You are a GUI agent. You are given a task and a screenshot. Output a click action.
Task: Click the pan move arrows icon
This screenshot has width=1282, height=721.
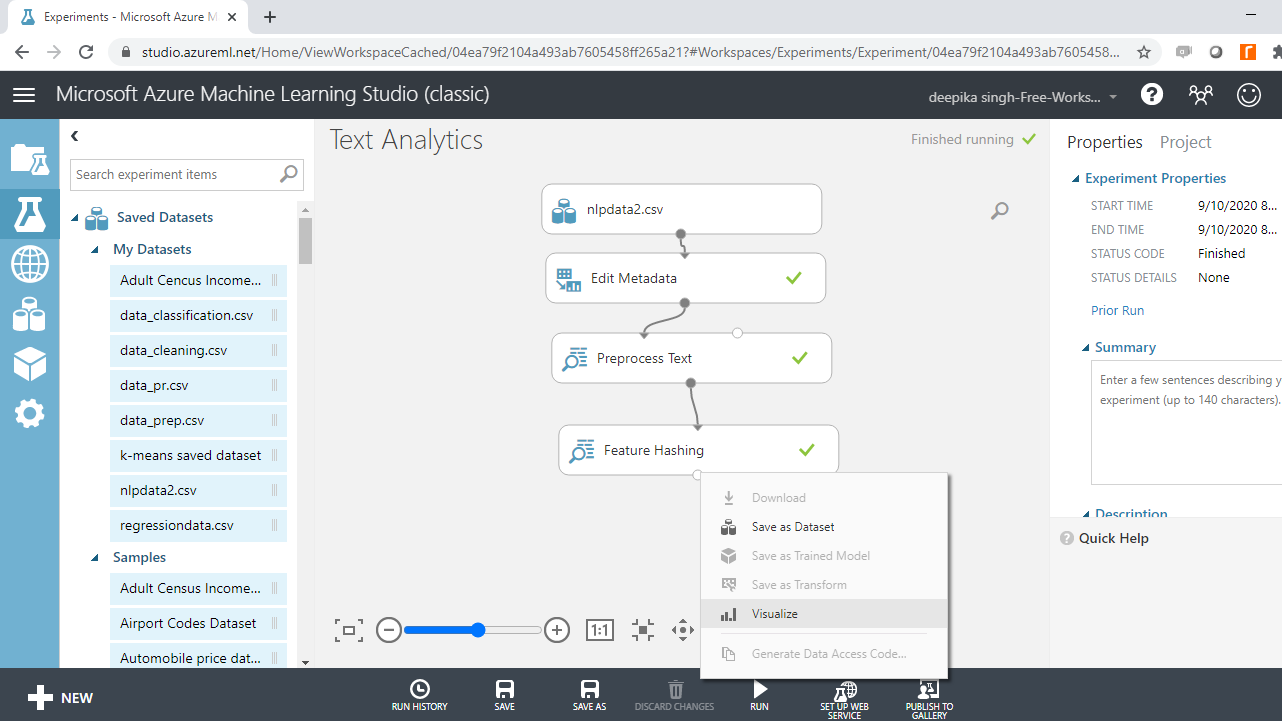tap(683, 630)
